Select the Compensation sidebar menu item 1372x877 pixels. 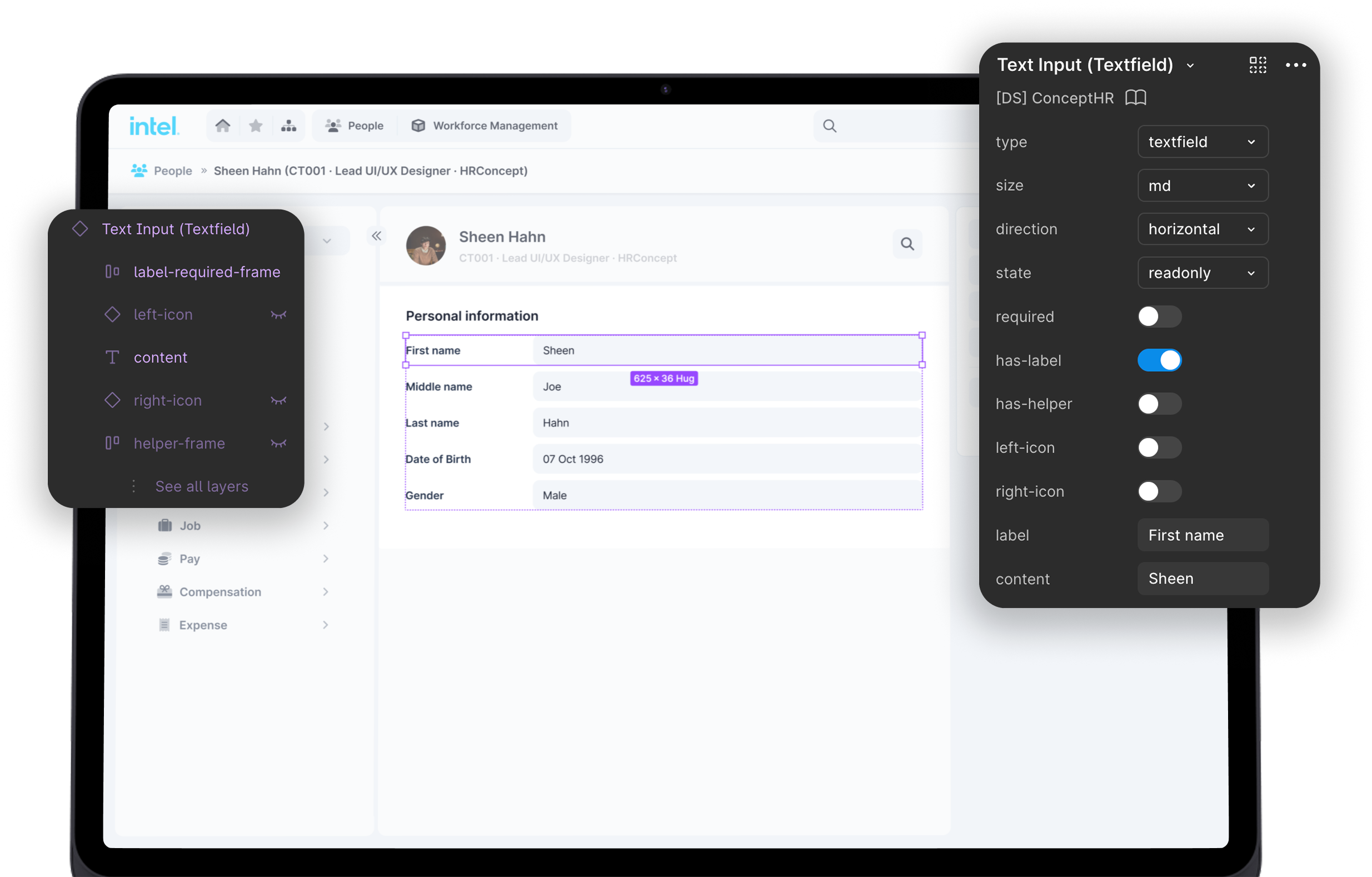coord(244,591)
